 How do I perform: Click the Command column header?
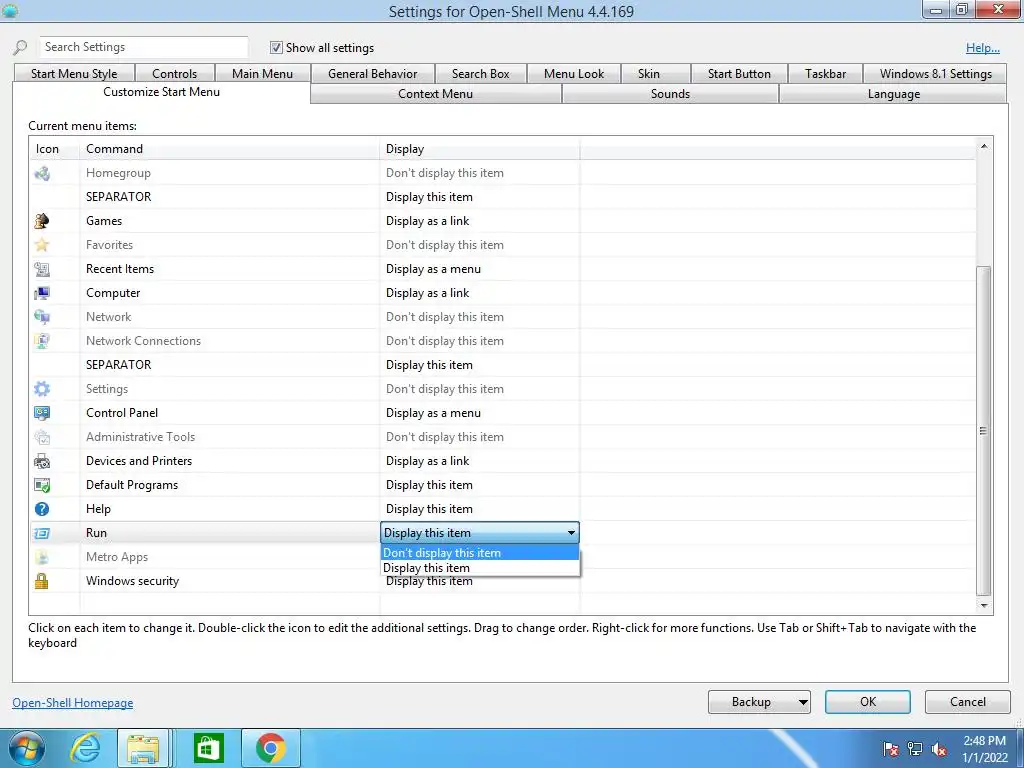coord(229,149)
